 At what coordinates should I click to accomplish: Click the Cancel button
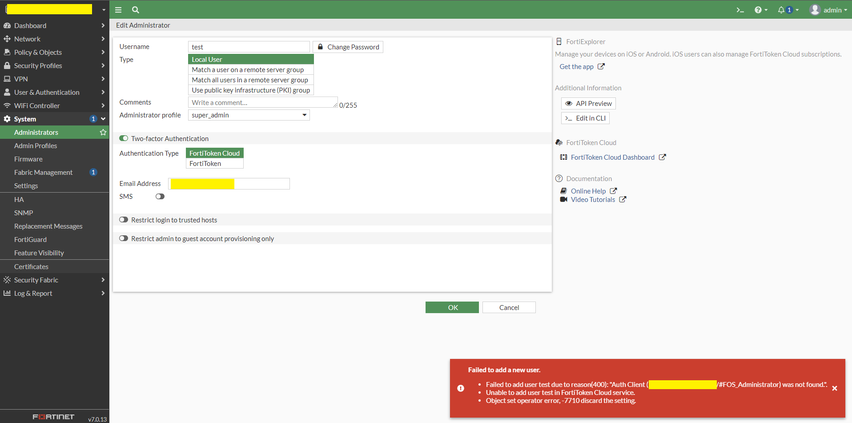pos(509,308)
